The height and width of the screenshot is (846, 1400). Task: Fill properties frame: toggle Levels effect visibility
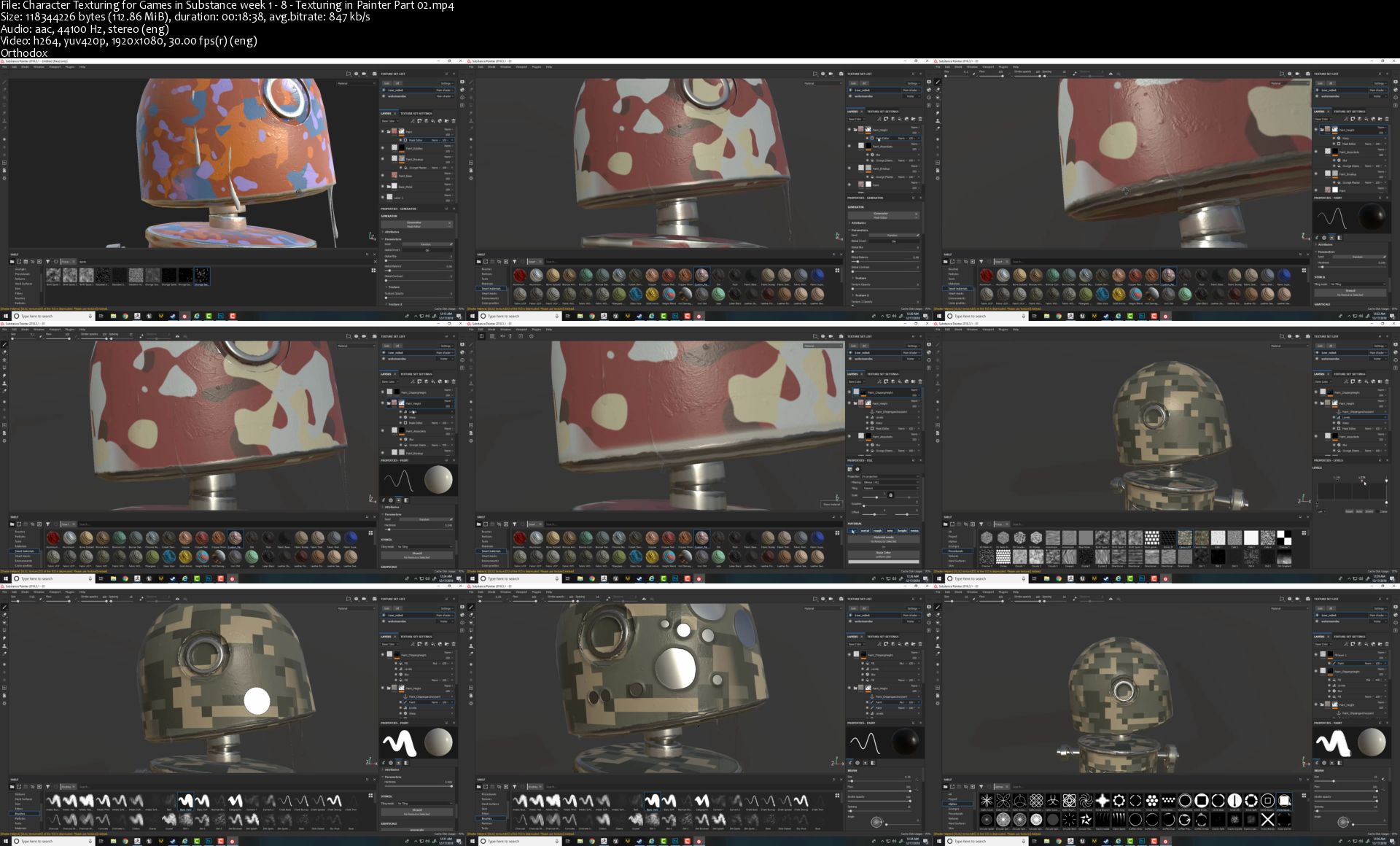tap(867, 417)
